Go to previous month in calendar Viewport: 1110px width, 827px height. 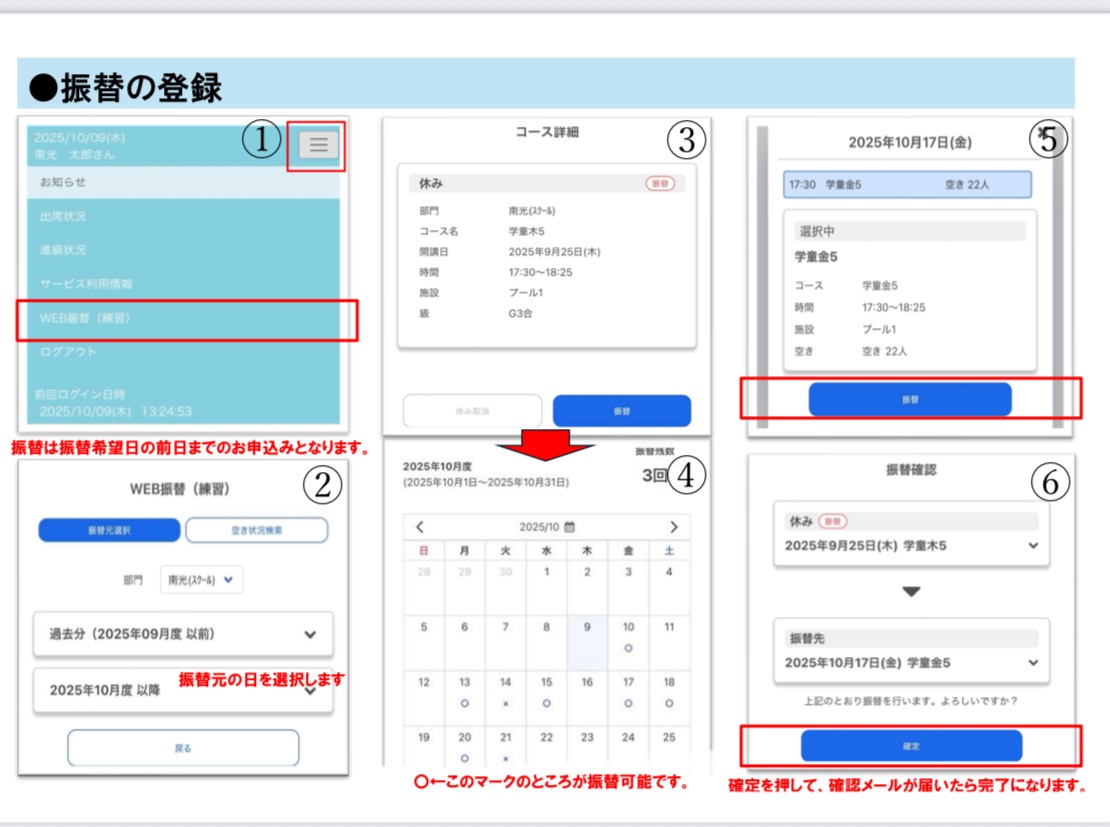(x=420, y=527)
